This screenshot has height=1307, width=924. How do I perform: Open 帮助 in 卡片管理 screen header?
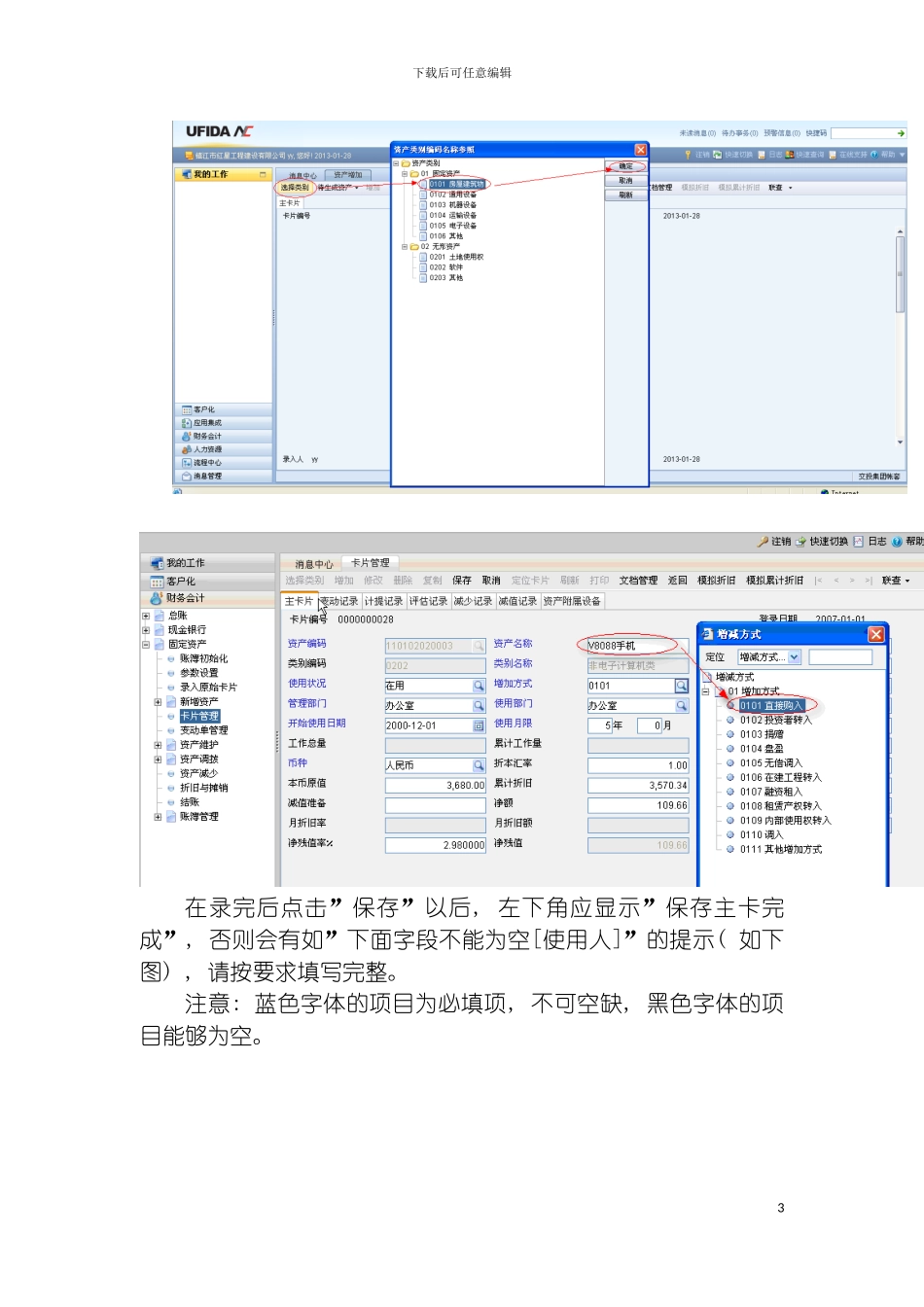pos(914,542)
